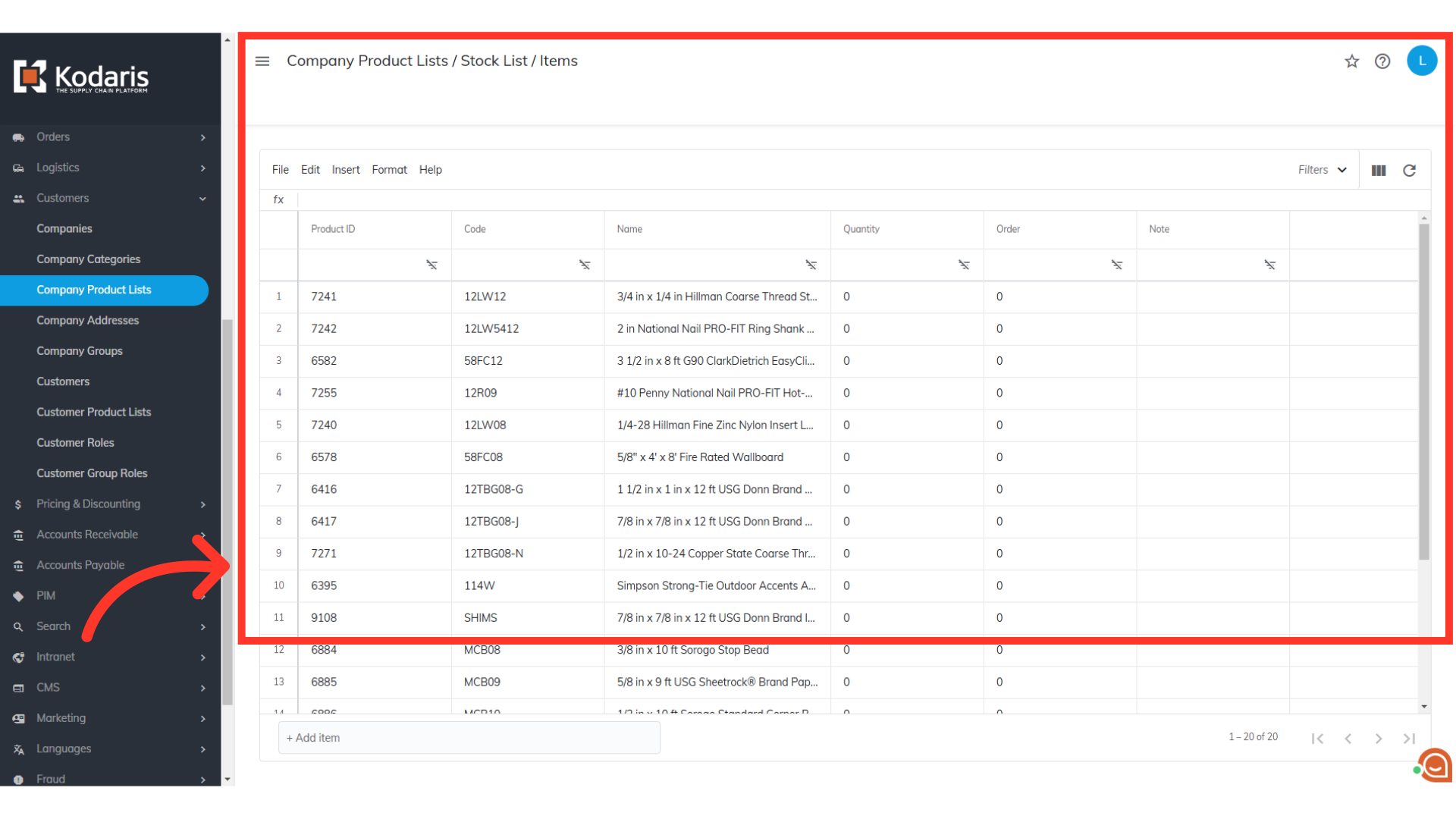Click the favorite star icon

[x=1351, y=61]
